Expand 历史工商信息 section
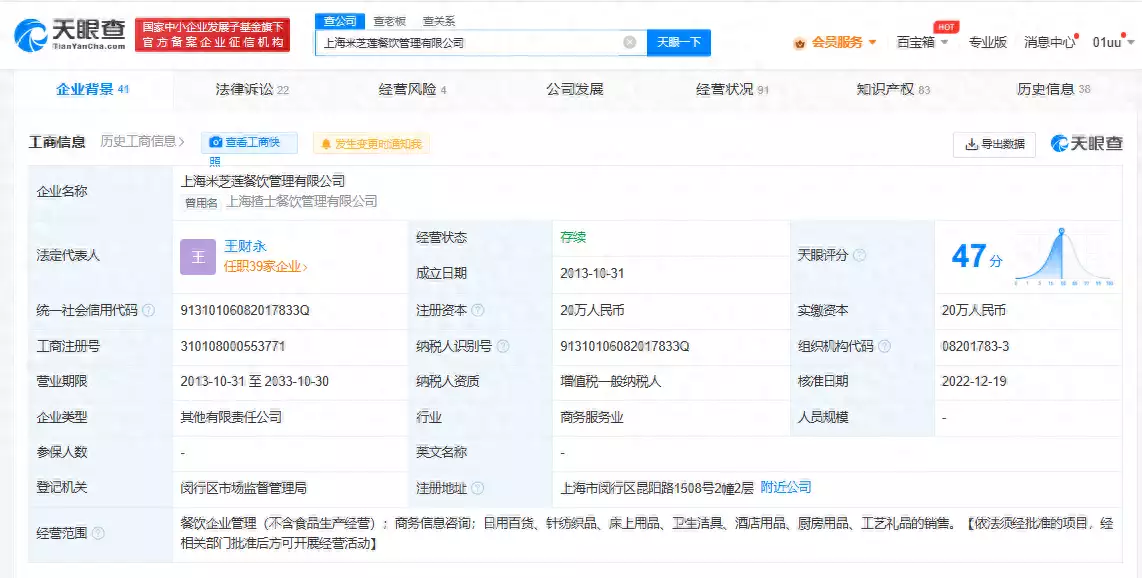This screenshot has height=578, width=1142. click(x=143, y=142)
